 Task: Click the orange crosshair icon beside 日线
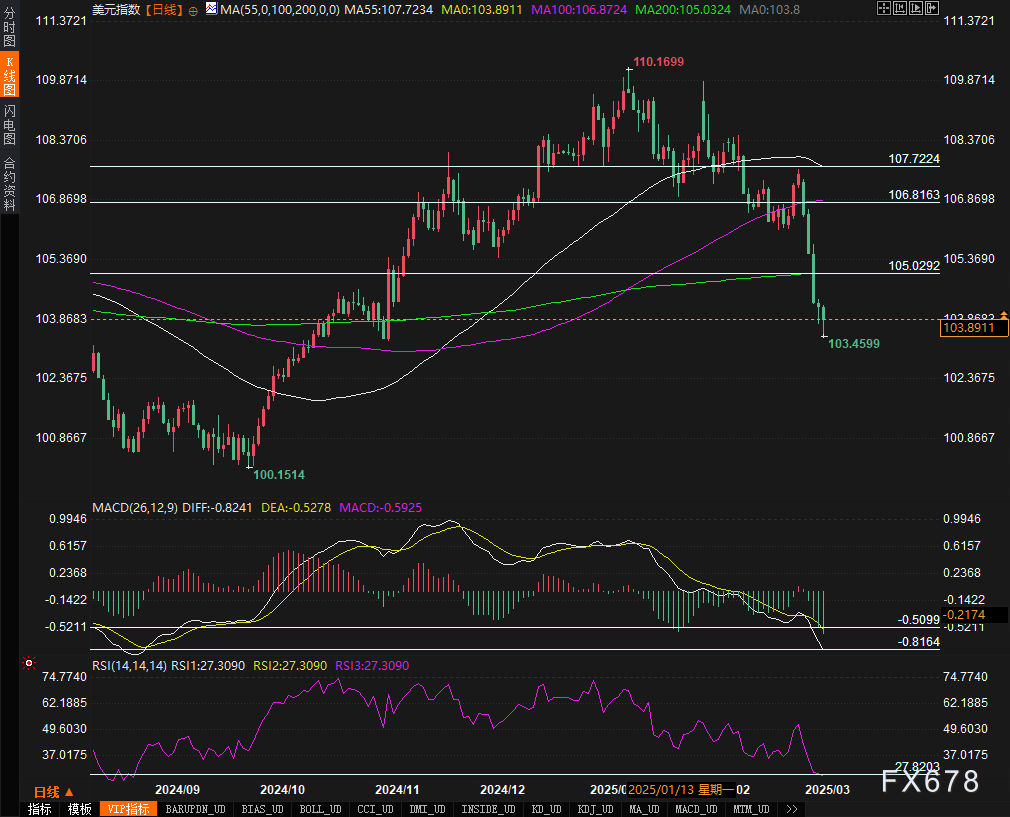tap(193, 9)
